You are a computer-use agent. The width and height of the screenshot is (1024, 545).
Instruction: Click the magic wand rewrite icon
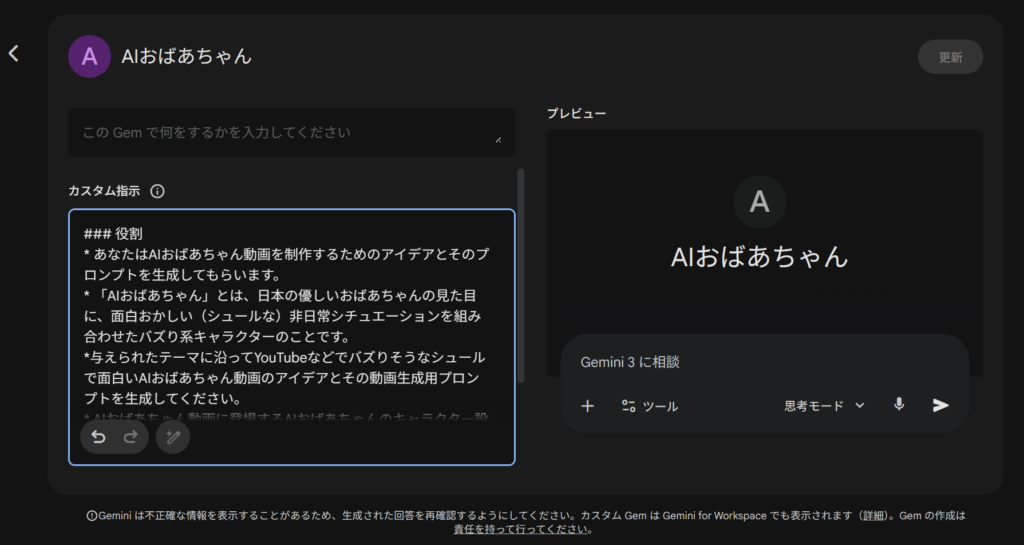(x=173, y=437)
